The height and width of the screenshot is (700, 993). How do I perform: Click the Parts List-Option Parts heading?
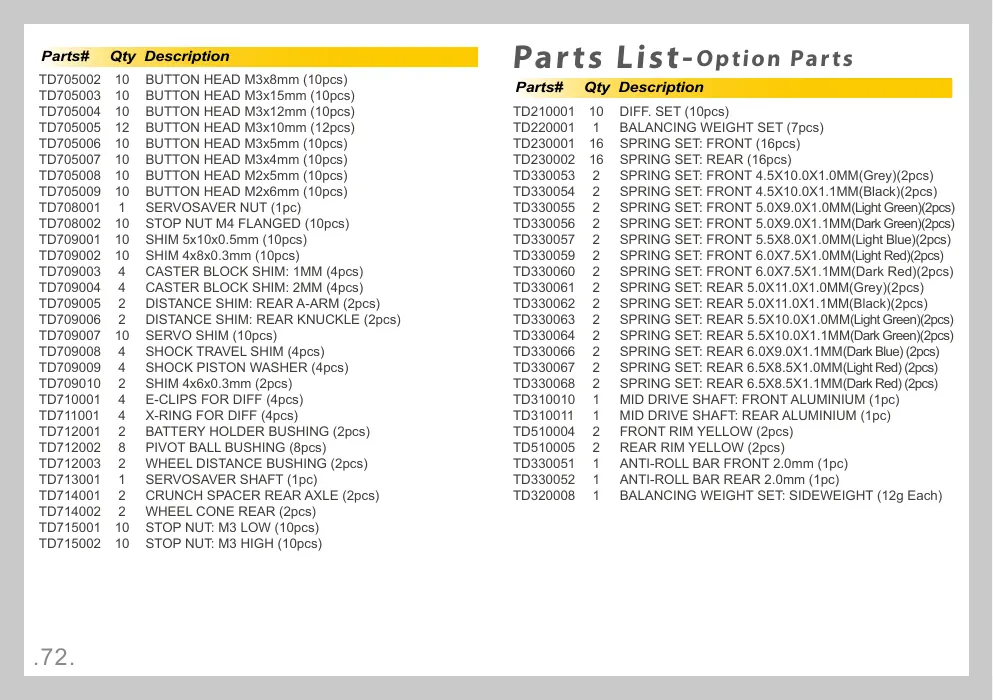coord(683,58)
